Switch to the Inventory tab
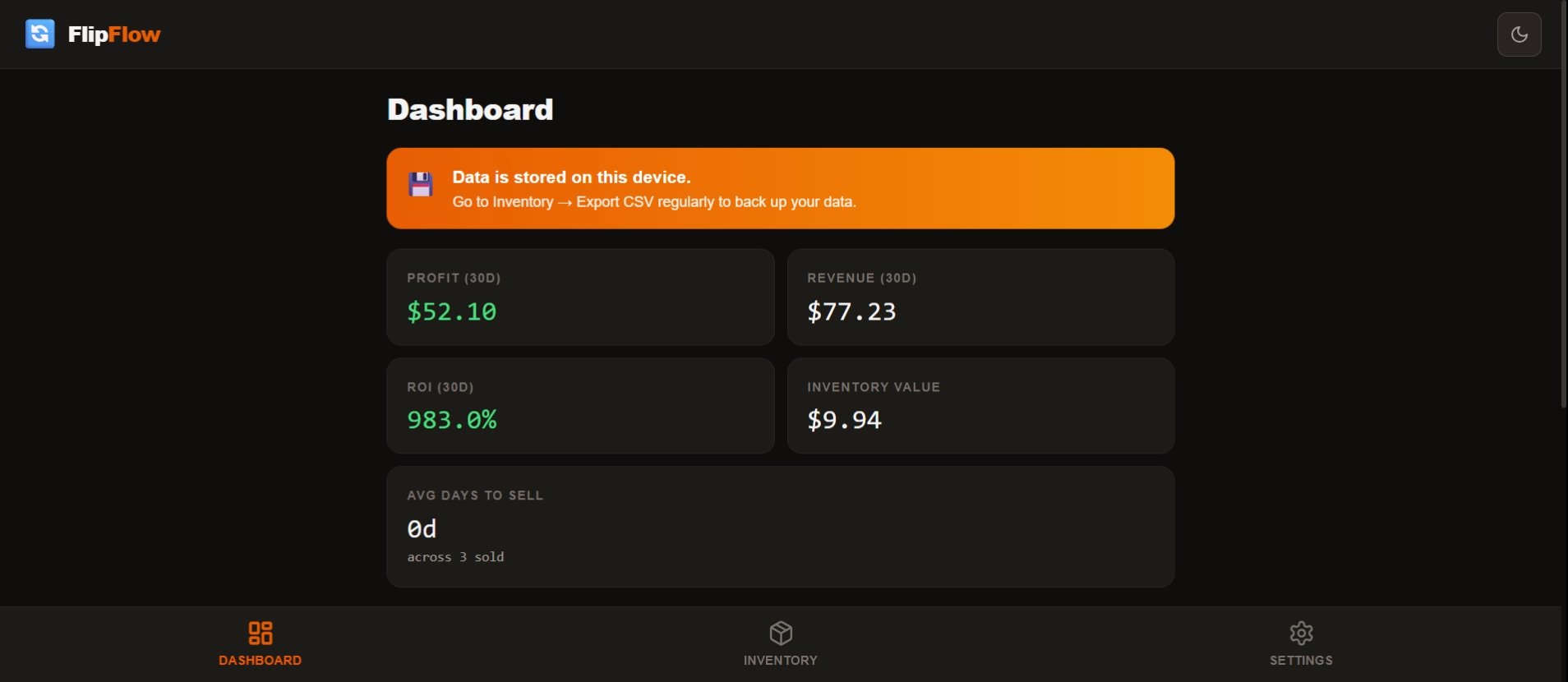Screen dimensions: 1568x682 coord(780,645)
